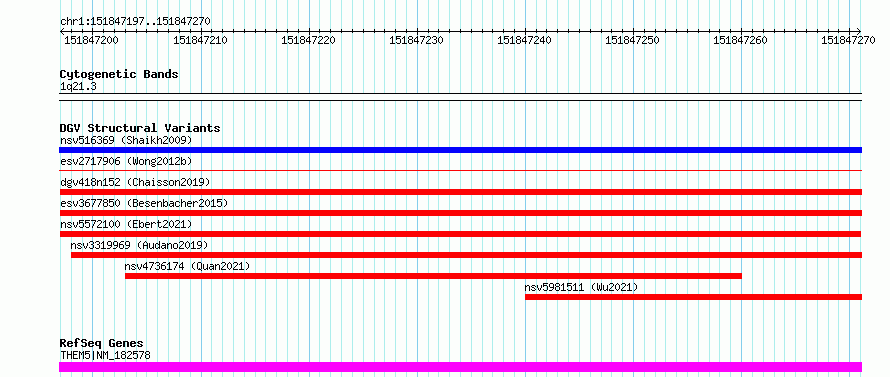This screenshot has width=890, height=377.
Task: Click the nsv4736174 Quan2021 red bar
Action: (x=433, y=276)
